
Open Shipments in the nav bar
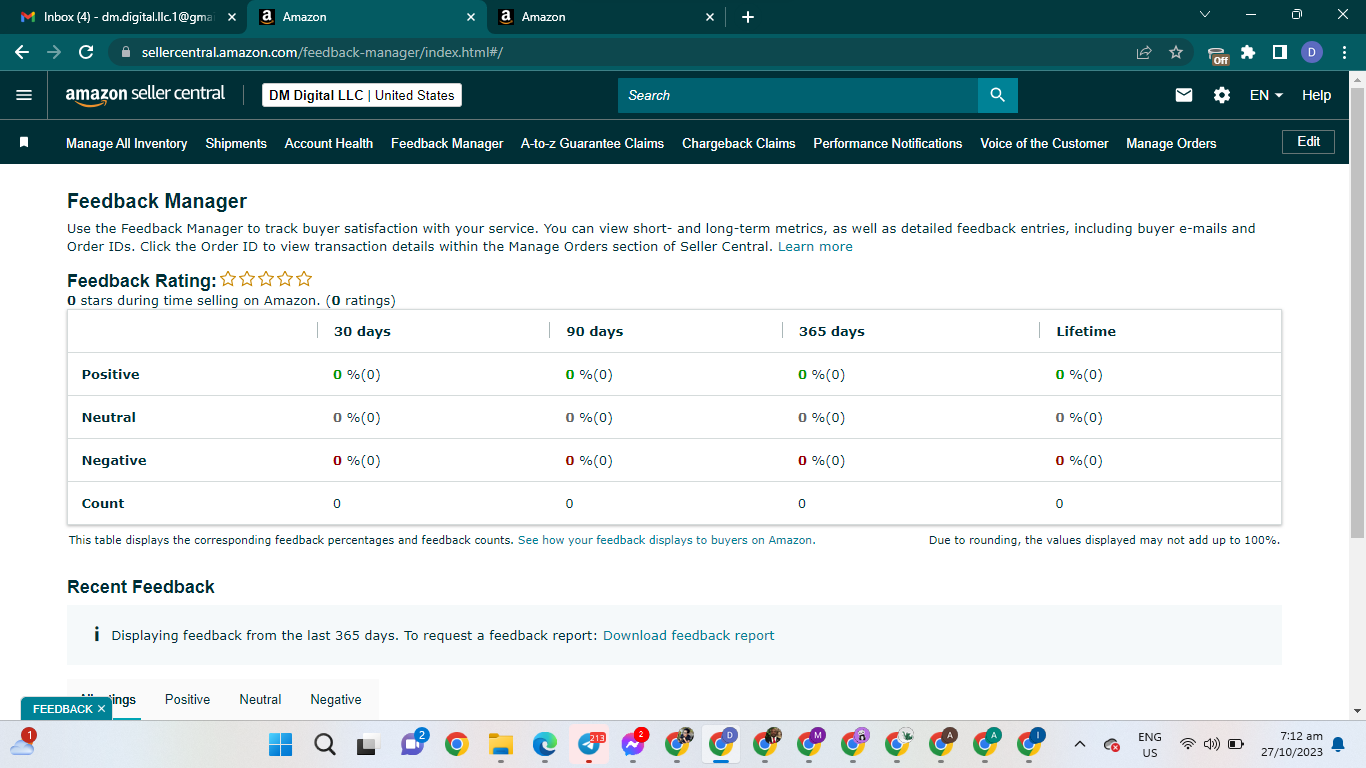pyautogui.click(x=236, y=143)
